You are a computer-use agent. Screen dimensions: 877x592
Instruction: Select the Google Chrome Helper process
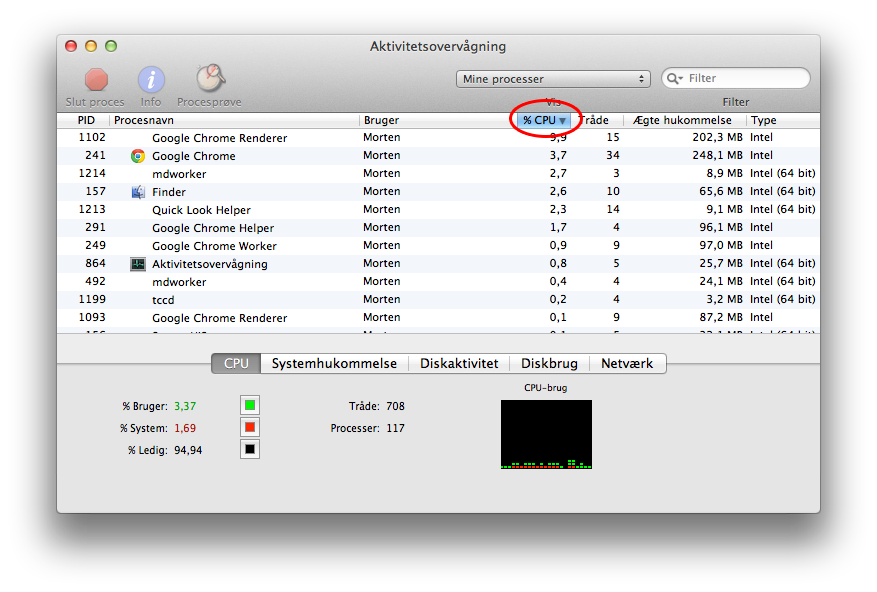438,228
